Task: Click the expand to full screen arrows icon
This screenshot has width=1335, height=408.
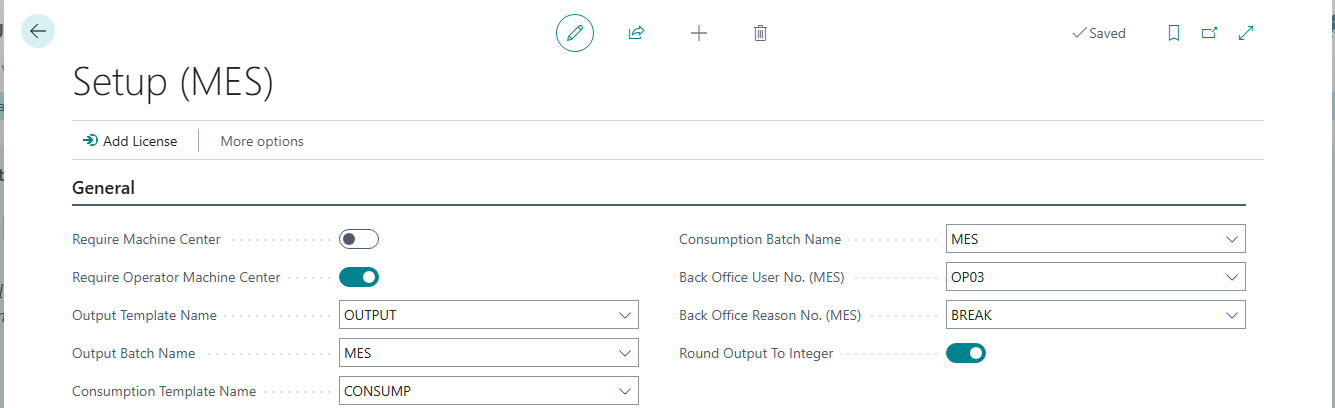Action: (1246, 33)
